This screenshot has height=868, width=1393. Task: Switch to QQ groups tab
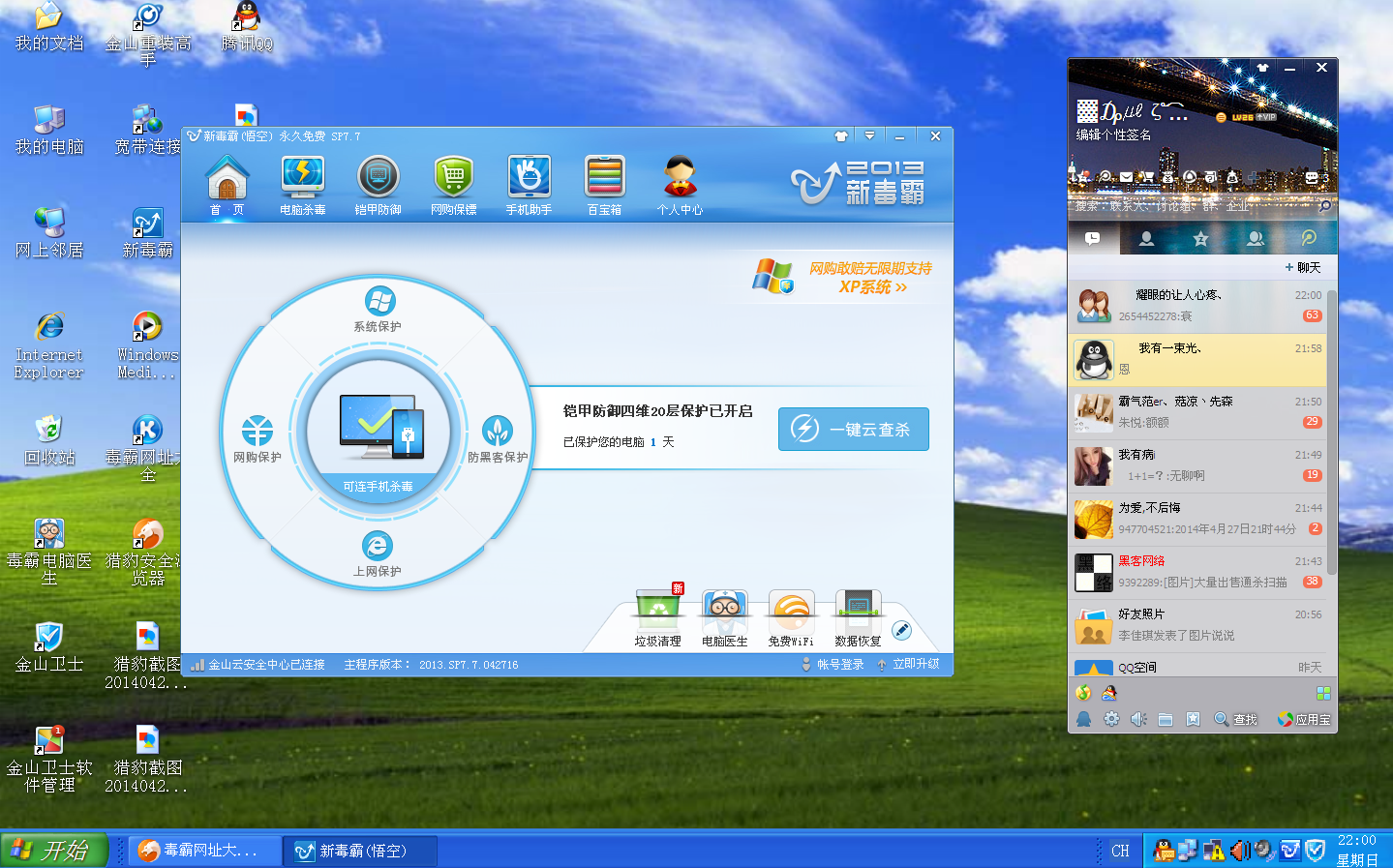[1256, 238]
